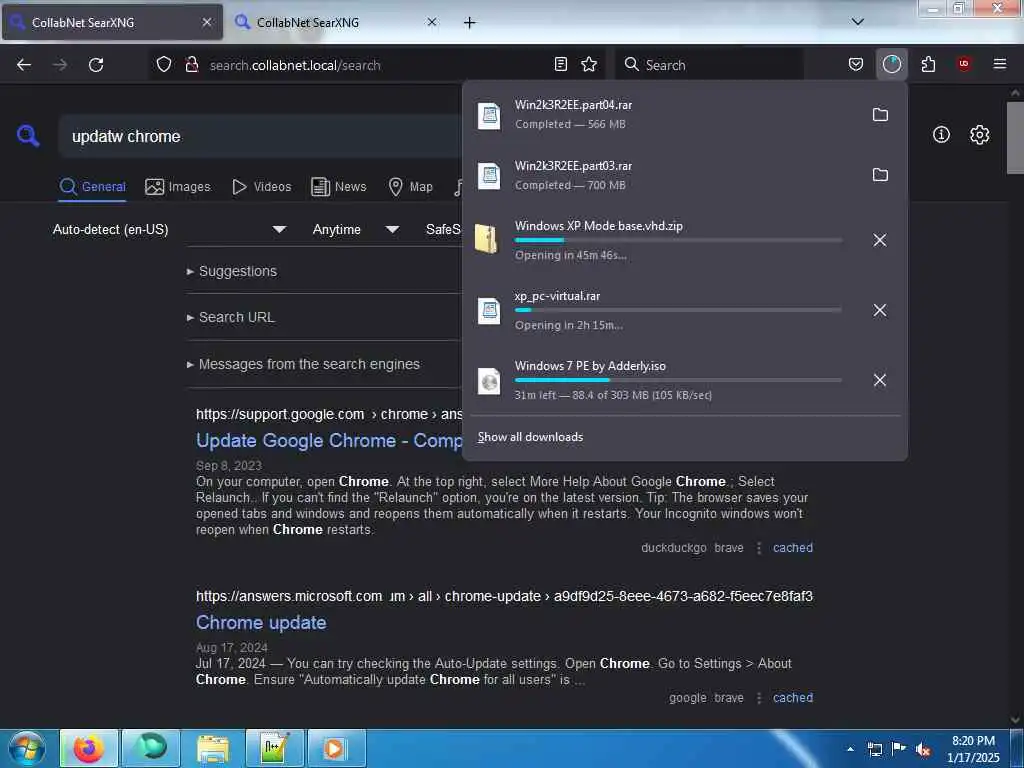Image resolution: width=1024 pixels, height=768 pixels.
Task: Open the taskbar clock showing 8:20 PM
Action: tap(973, 749)
